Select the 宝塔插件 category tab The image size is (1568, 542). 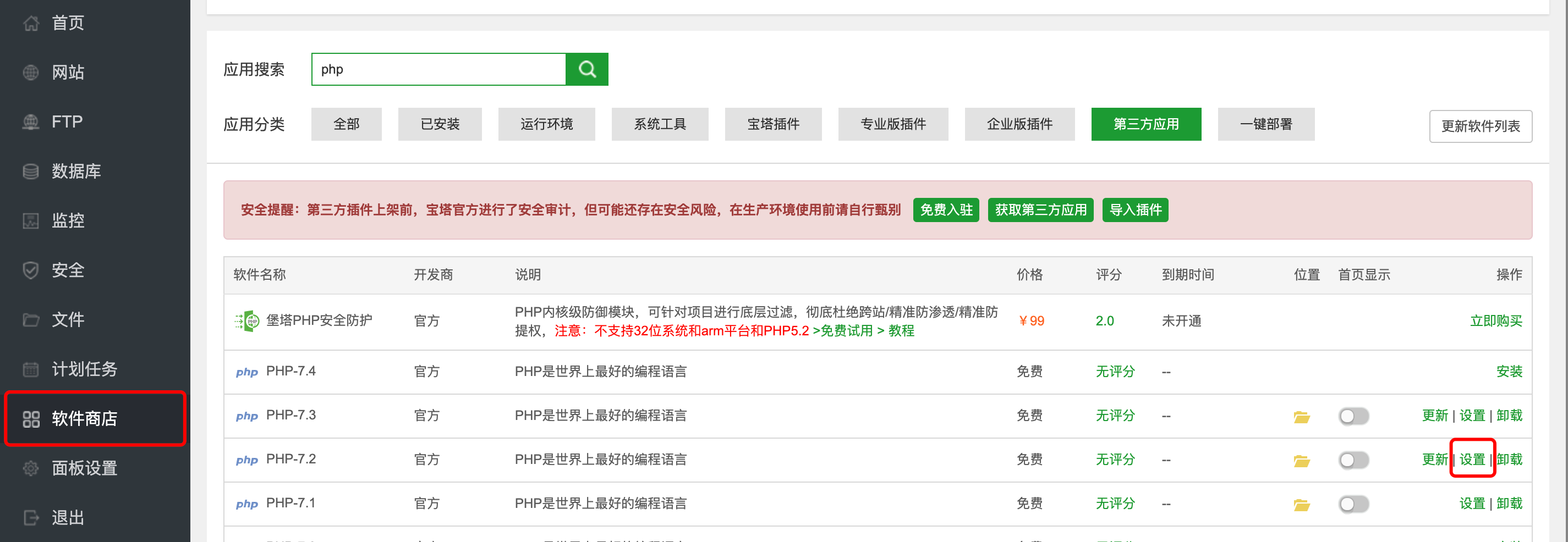coord(773,124)
